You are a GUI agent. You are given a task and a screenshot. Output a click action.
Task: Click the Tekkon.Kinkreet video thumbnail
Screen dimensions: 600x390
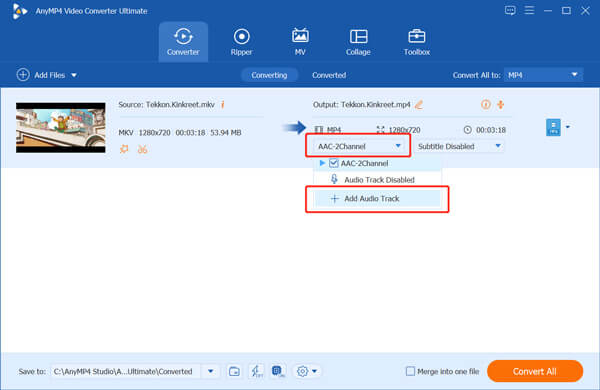click(60, 127)
